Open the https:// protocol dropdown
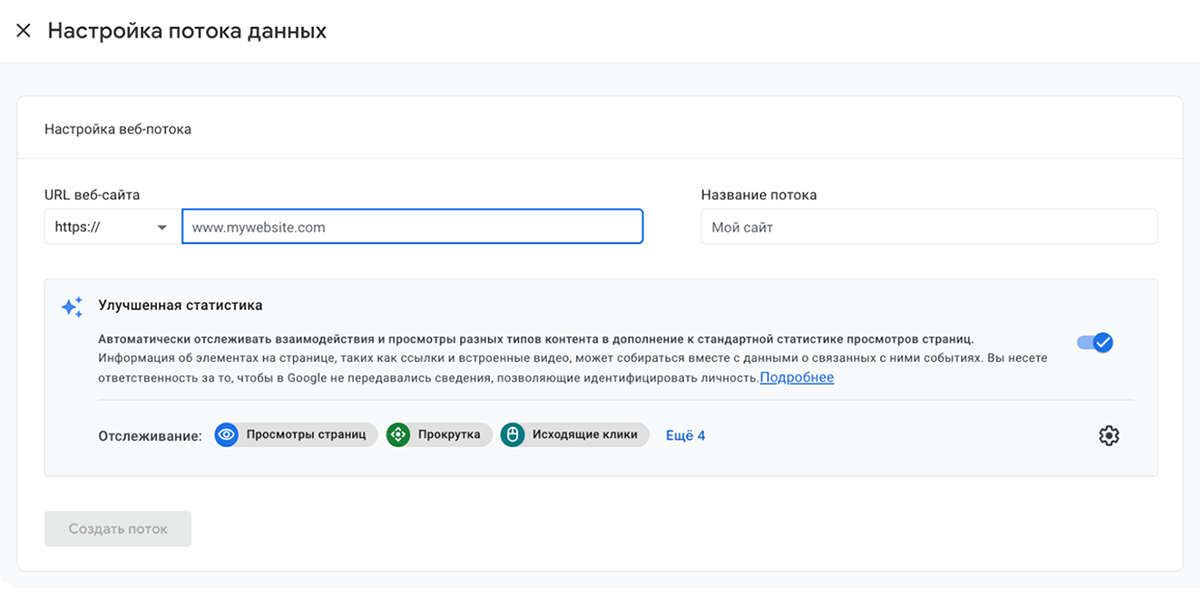The image size is (1200, 600). (x=111, y=227)
